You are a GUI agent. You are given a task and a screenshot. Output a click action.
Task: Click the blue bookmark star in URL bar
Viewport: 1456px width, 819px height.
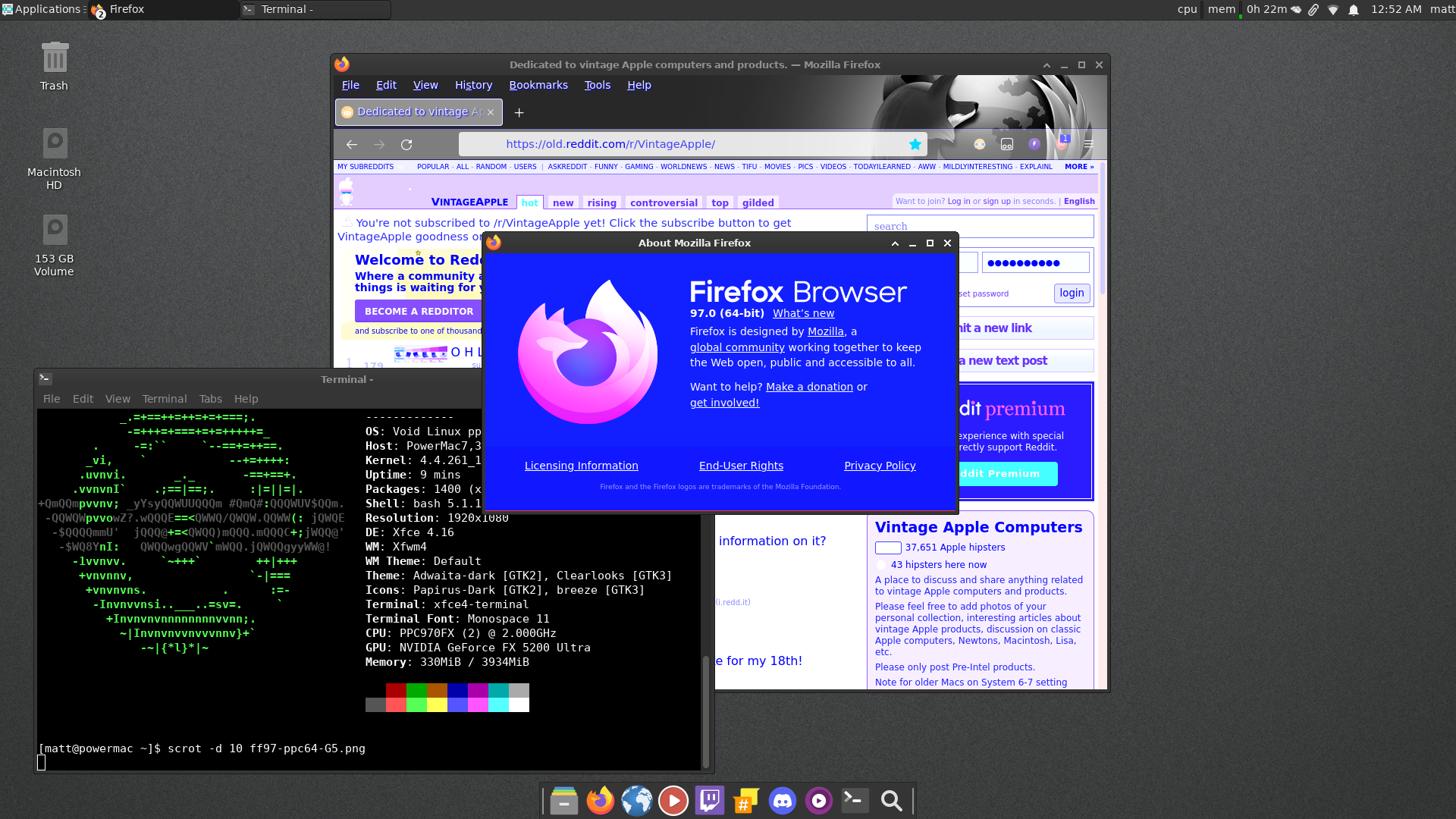pyautogui.click(x=915, y=144)
